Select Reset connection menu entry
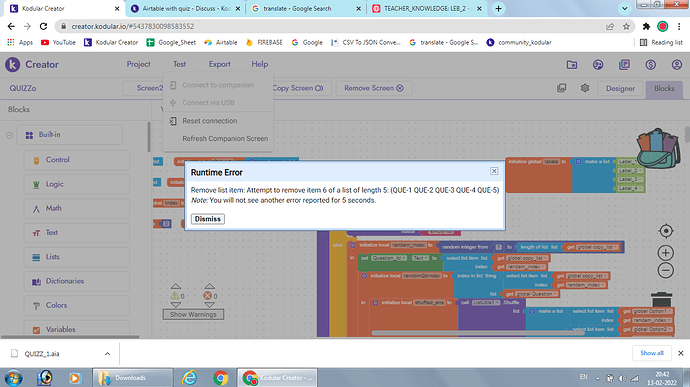Screen dimensions: 690x387 (x=210, y=121)
